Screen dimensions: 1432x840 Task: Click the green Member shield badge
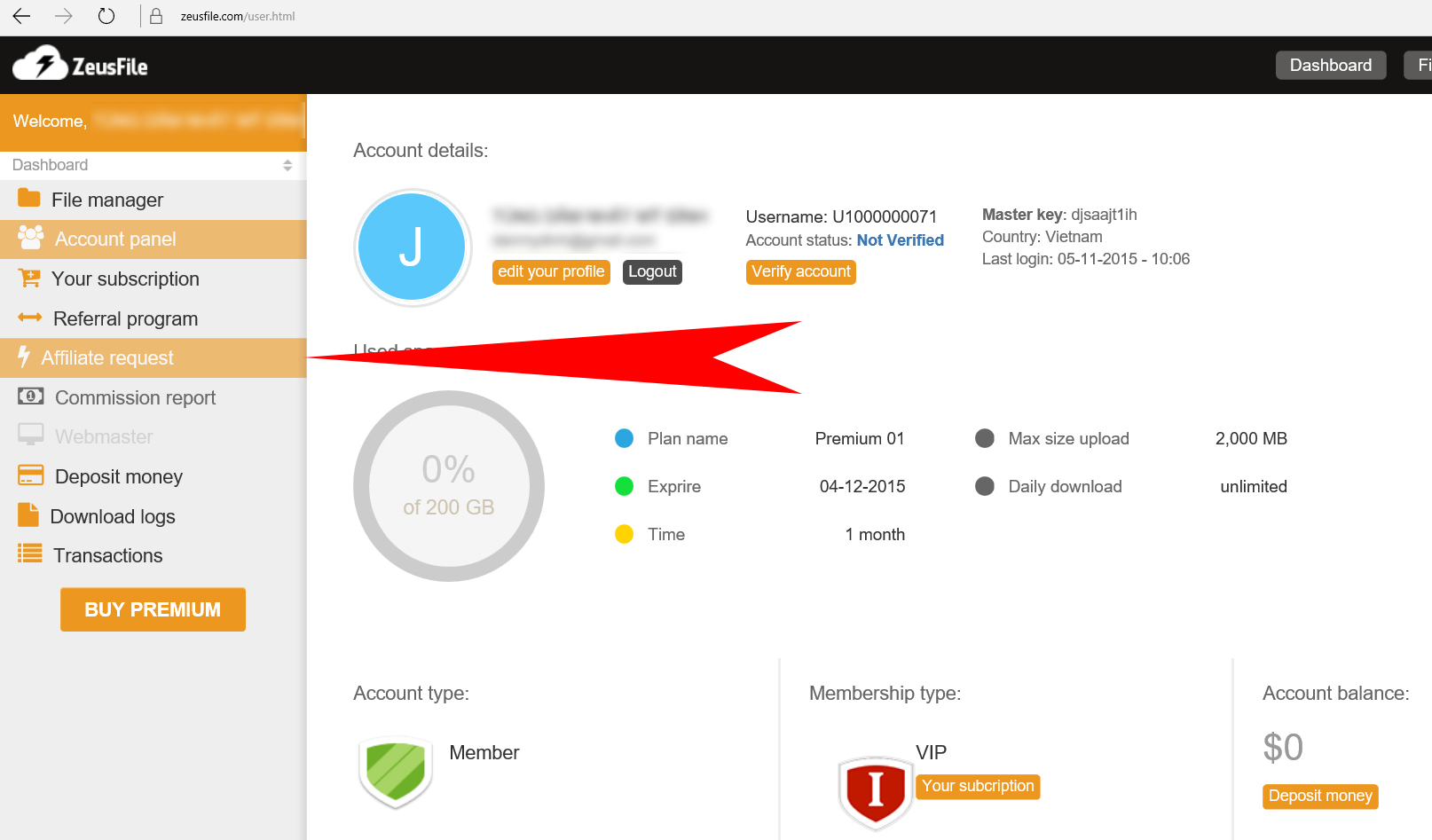[x=396, y=771]
